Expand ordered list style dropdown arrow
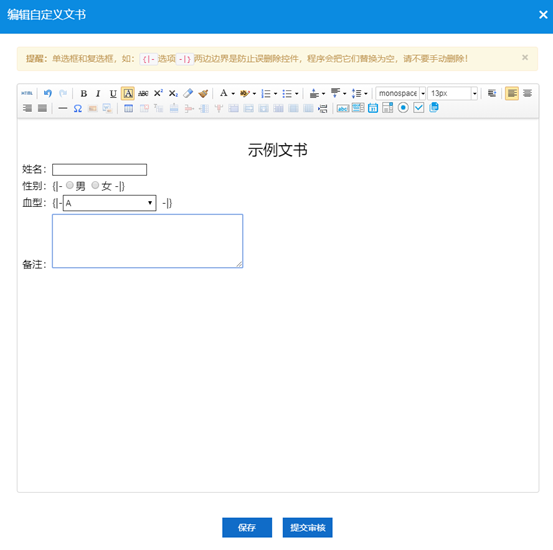The image size is (553, 550). point(275,94)
